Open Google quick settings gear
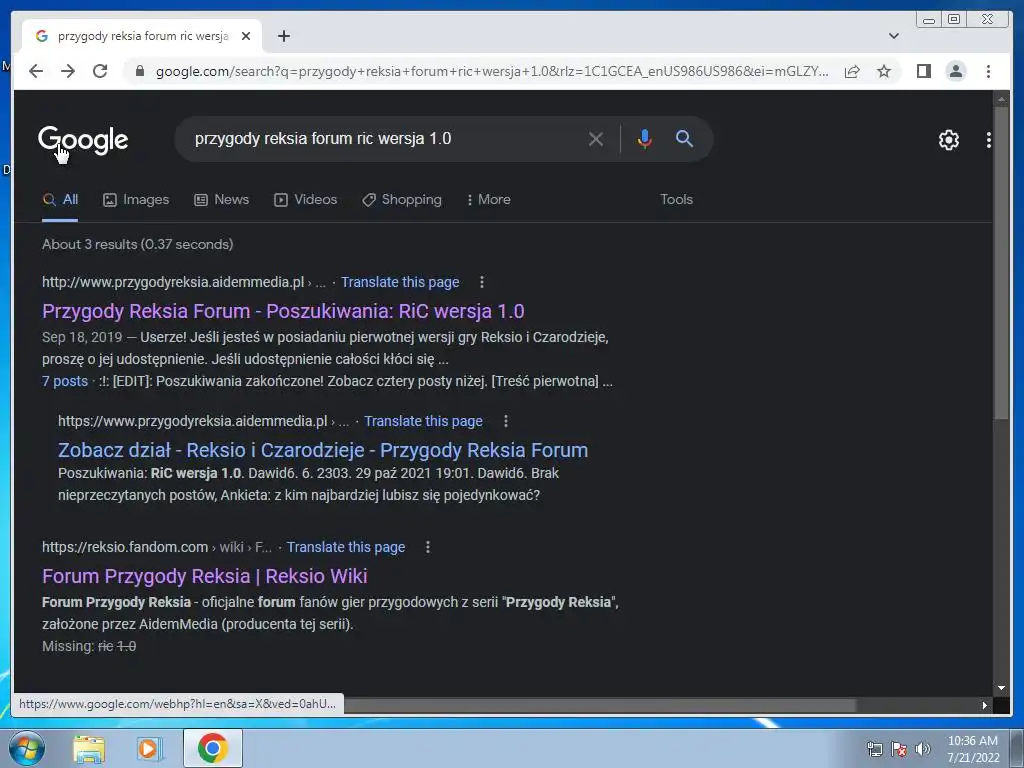The height and width of the screenshot is (768, 1024). pos(948,140)
